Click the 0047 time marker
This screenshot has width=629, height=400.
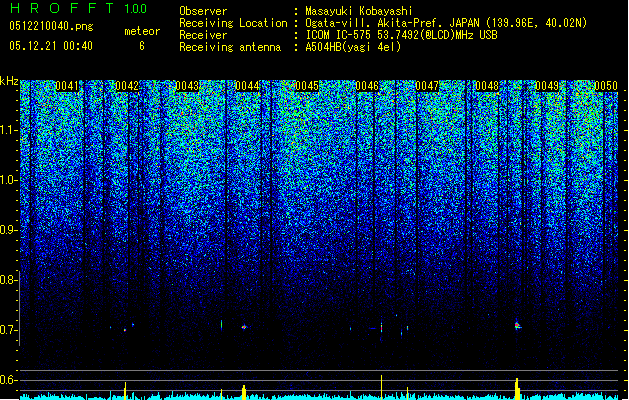427,86
